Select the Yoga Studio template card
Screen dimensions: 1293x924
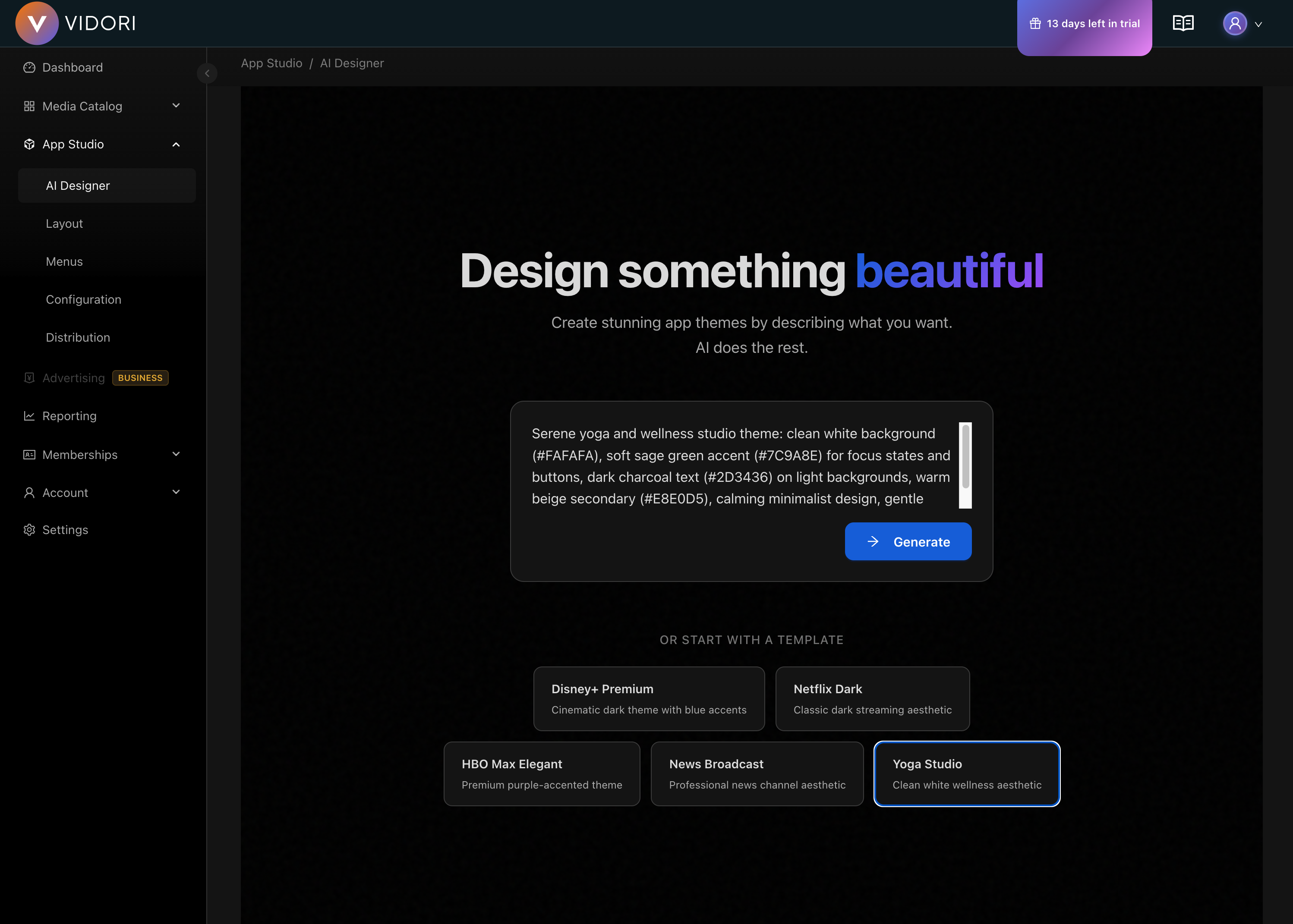click(x=966, y=774)
